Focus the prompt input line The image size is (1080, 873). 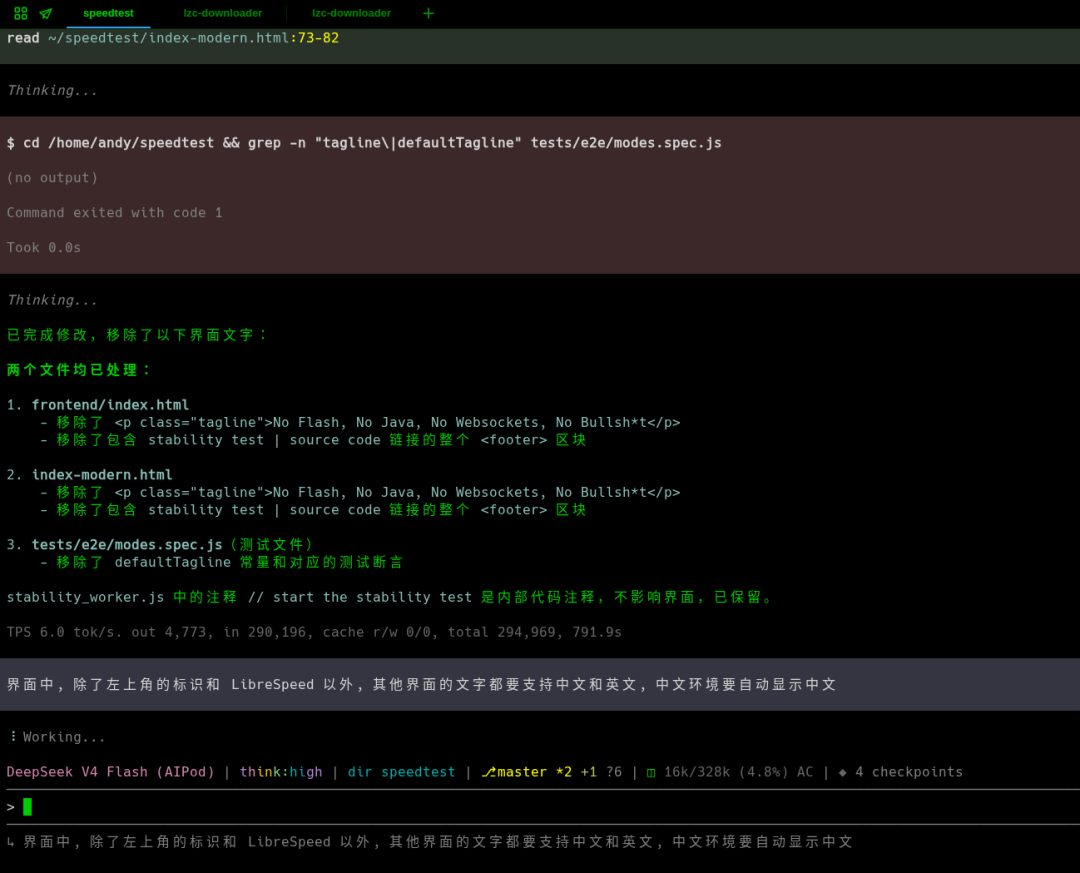tap(540, 806)
